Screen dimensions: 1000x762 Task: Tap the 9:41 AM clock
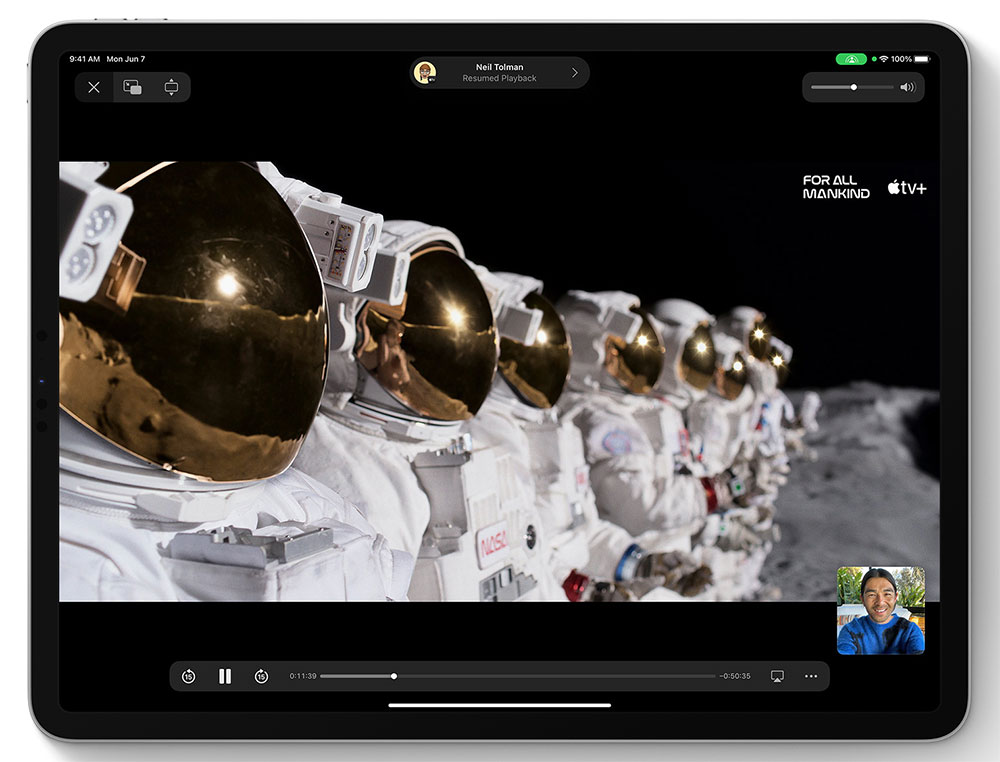(85, 59)
